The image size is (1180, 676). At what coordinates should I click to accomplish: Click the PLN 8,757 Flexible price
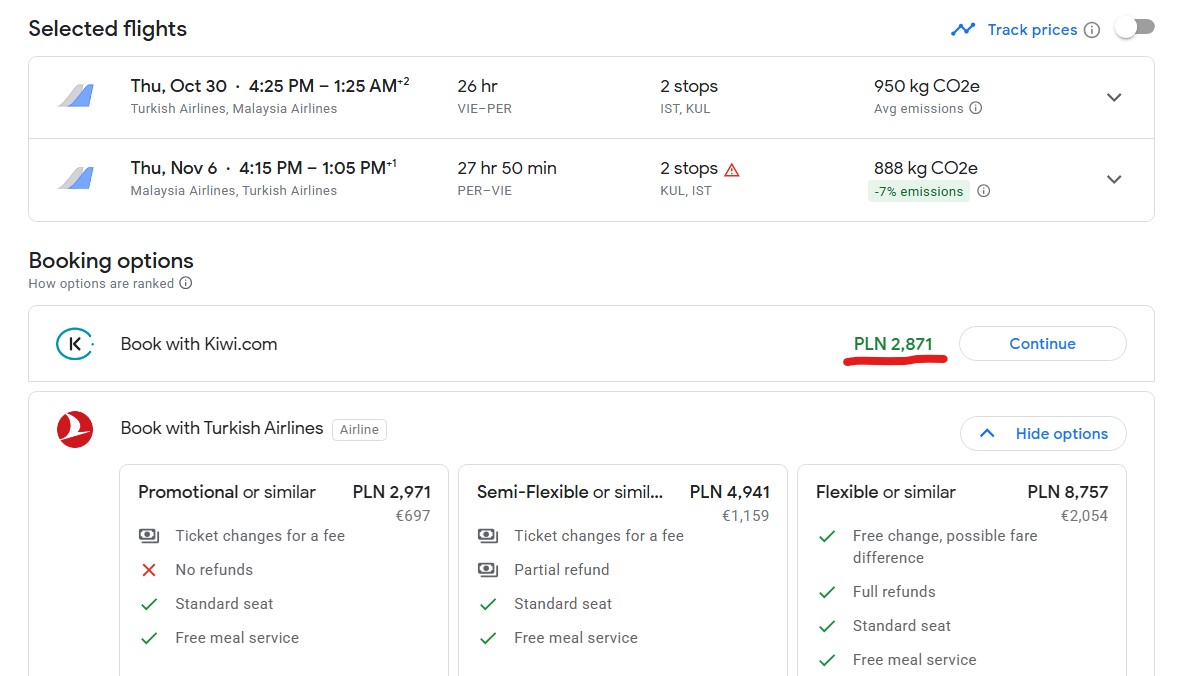click(1068, 492)
